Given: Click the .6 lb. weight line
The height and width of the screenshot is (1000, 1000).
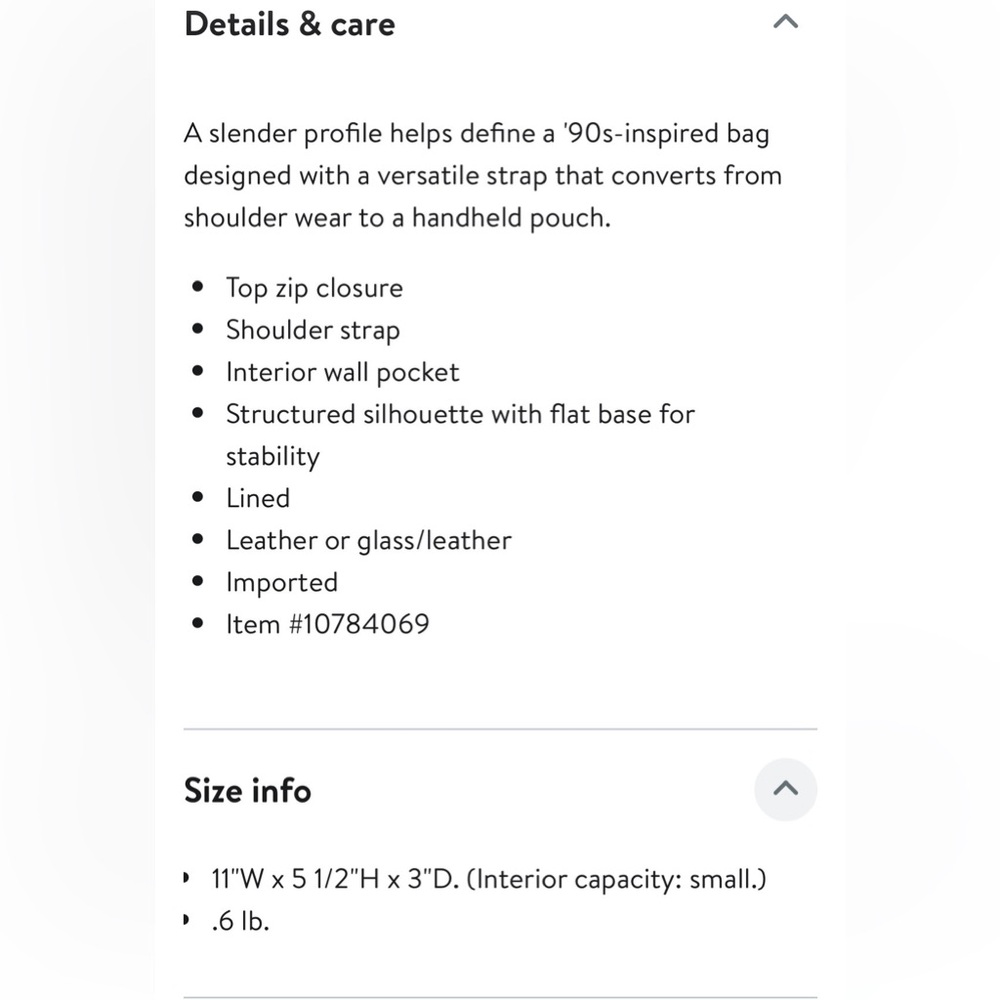Looking at the screenshot, I should coord(240,922).
